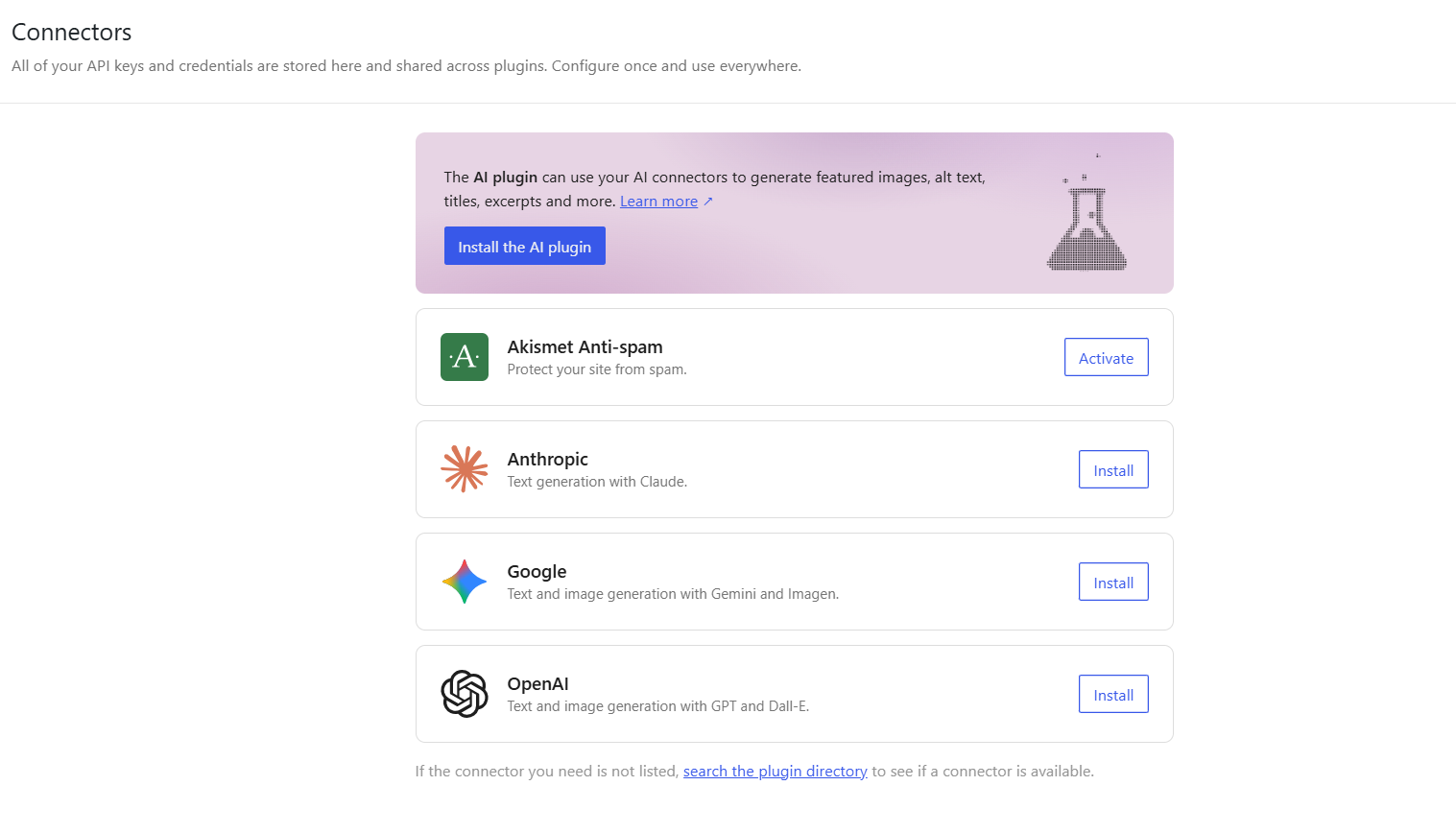Click the Anthropic starburst logo
Screen dimensions: 1456x833
pos(465,469)
